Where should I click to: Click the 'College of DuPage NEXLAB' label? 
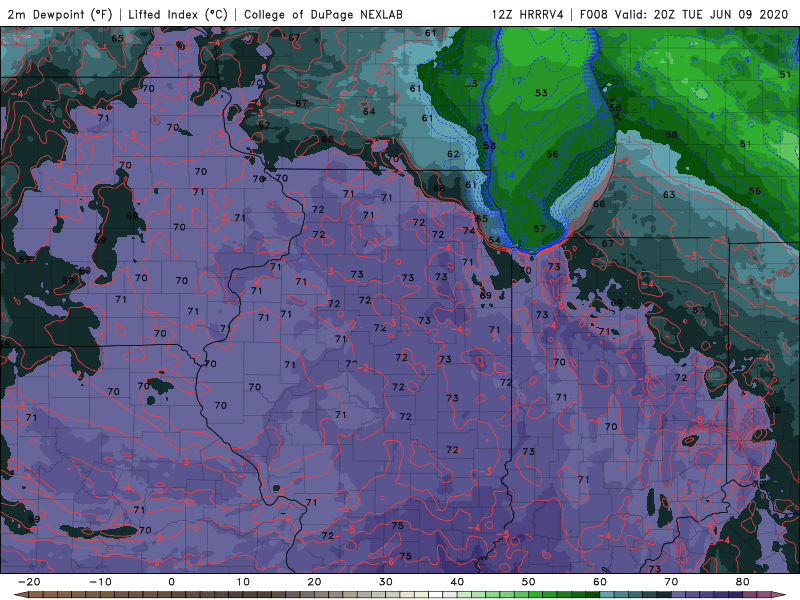(323, 14)
